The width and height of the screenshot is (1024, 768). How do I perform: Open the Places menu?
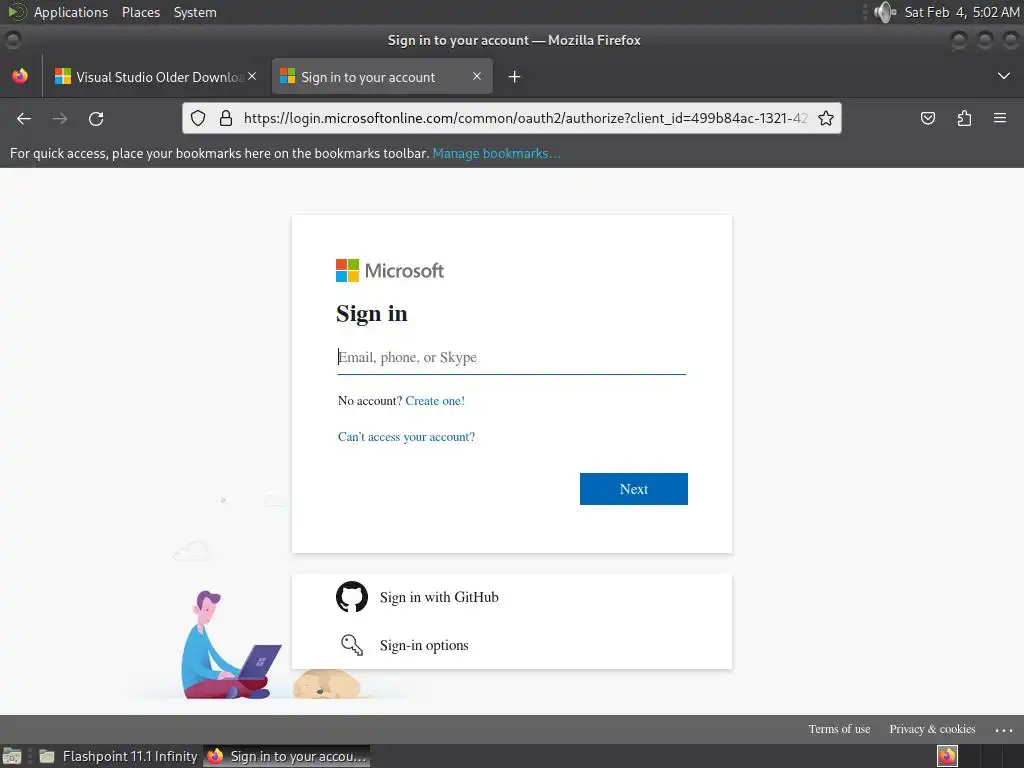point(141,12)
